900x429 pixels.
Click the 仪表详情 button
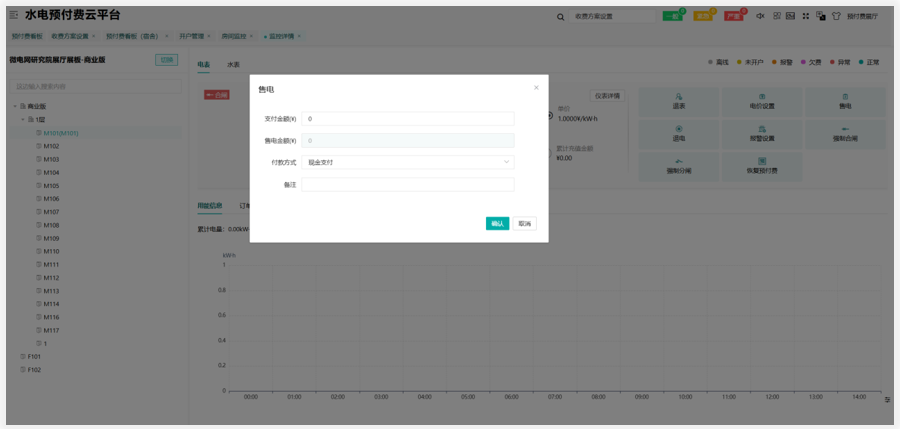(x=607, y=96)
